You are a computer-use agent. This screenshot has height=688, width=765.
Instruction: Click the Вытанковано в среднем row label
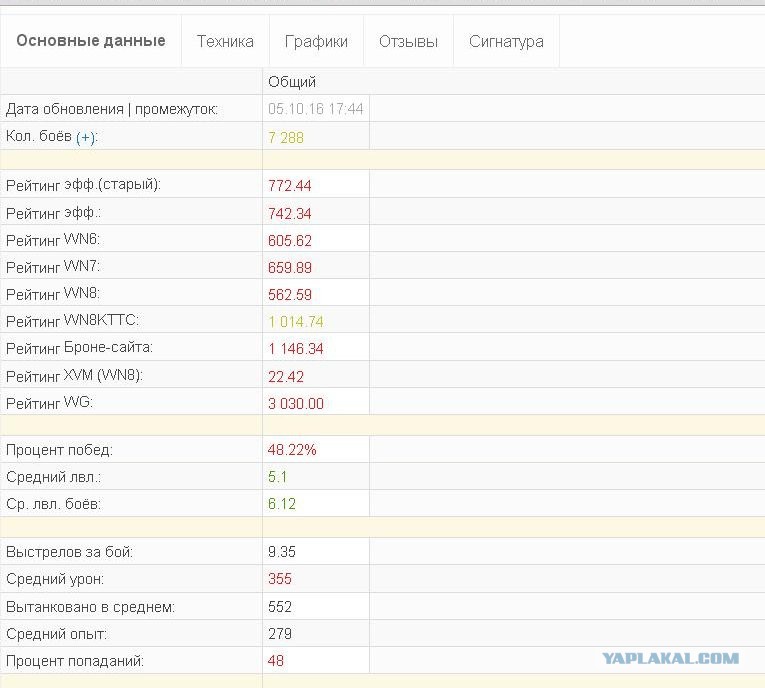(x=90, y=607)
